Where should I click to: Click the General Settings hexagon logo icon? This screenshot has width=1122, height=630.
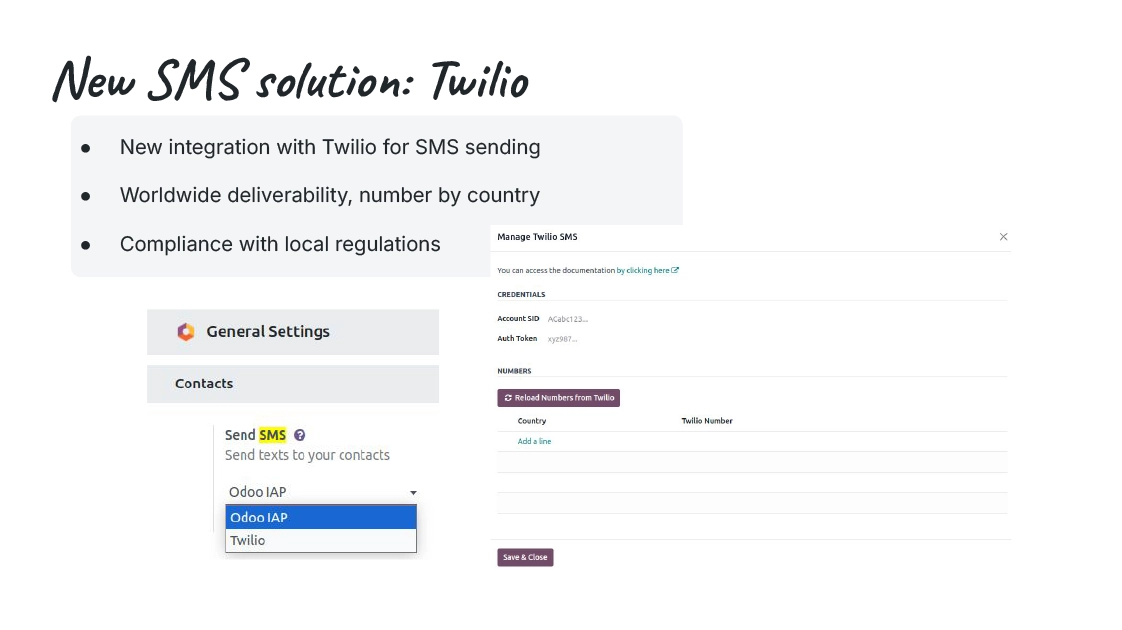[x=186, y=331]
